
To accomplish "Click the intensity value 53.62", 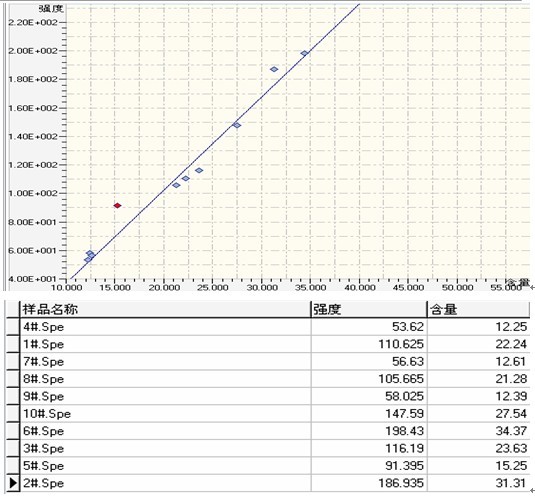I will point(407,327).
